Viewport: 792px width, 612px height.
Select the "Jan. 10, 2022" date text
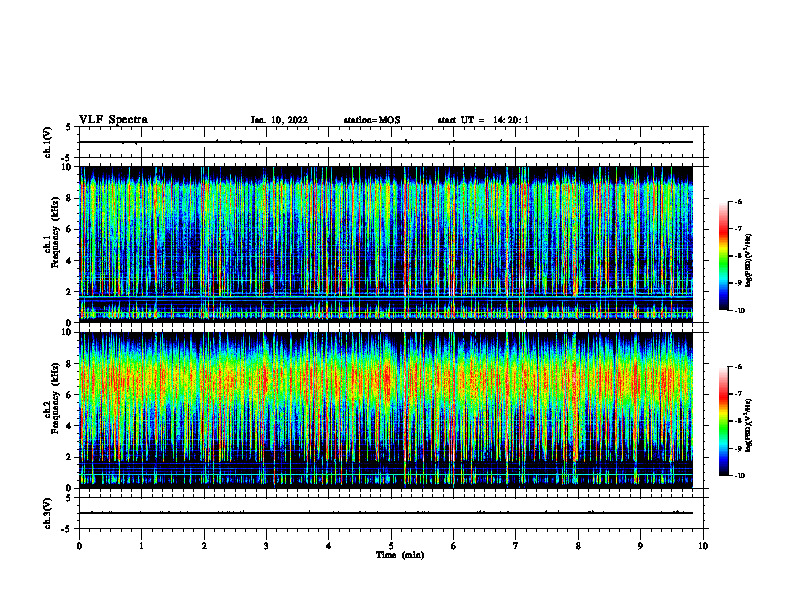(x=279, y=120)
